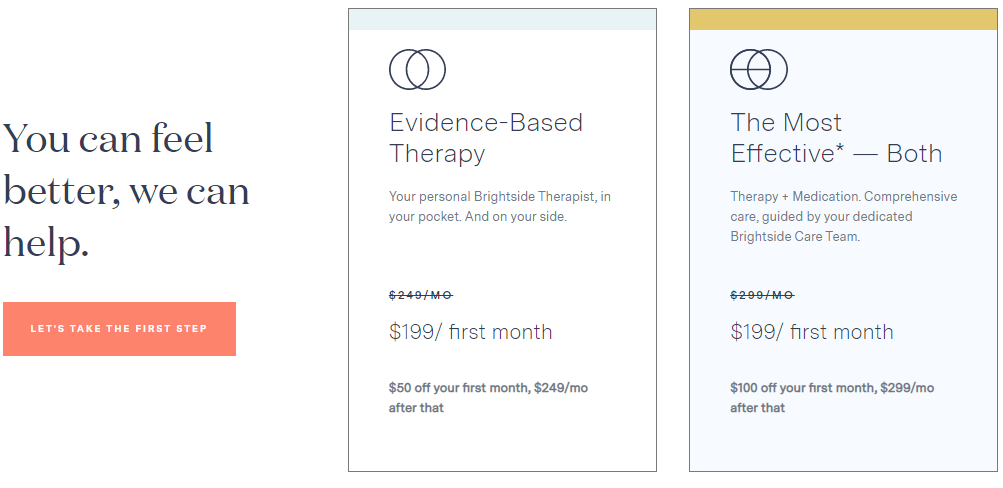Screen dimensions: 1003x488
Task: Choose the Evidence-Based Therapy plan card
Action: [502, 240]
